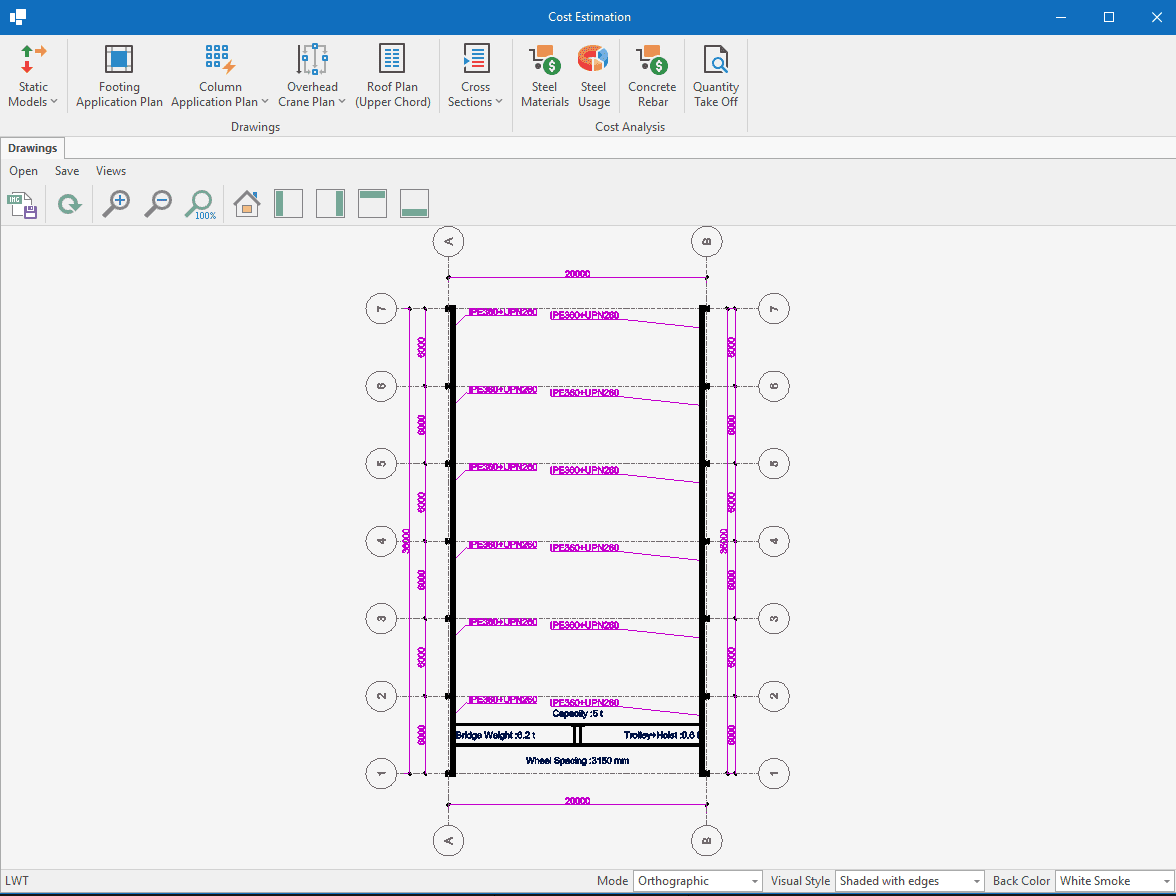The image size is (1176, 896).
Task: Open the Visual Style combo box
Action: point(910,881)
